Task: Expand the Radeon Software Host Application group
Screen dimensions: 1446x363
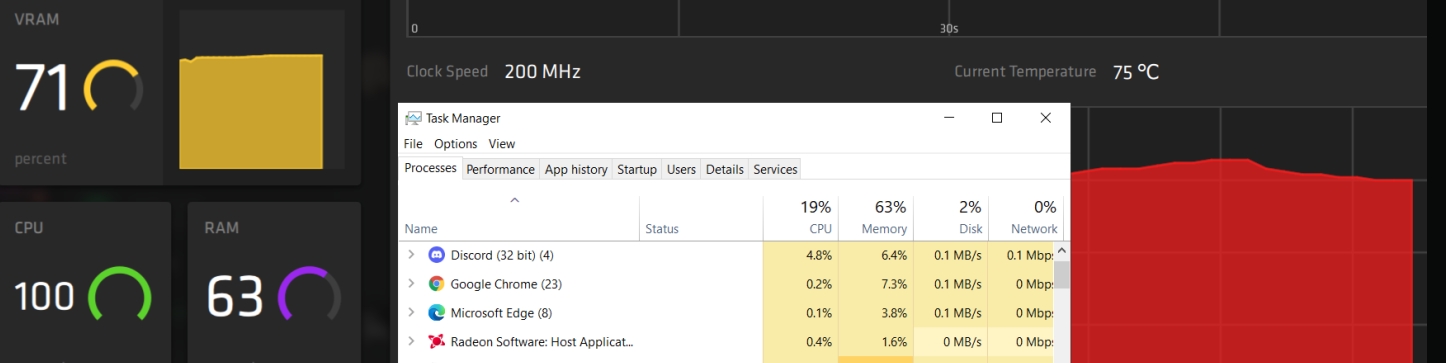Action: pyautogui.click(x=411, y=342)
